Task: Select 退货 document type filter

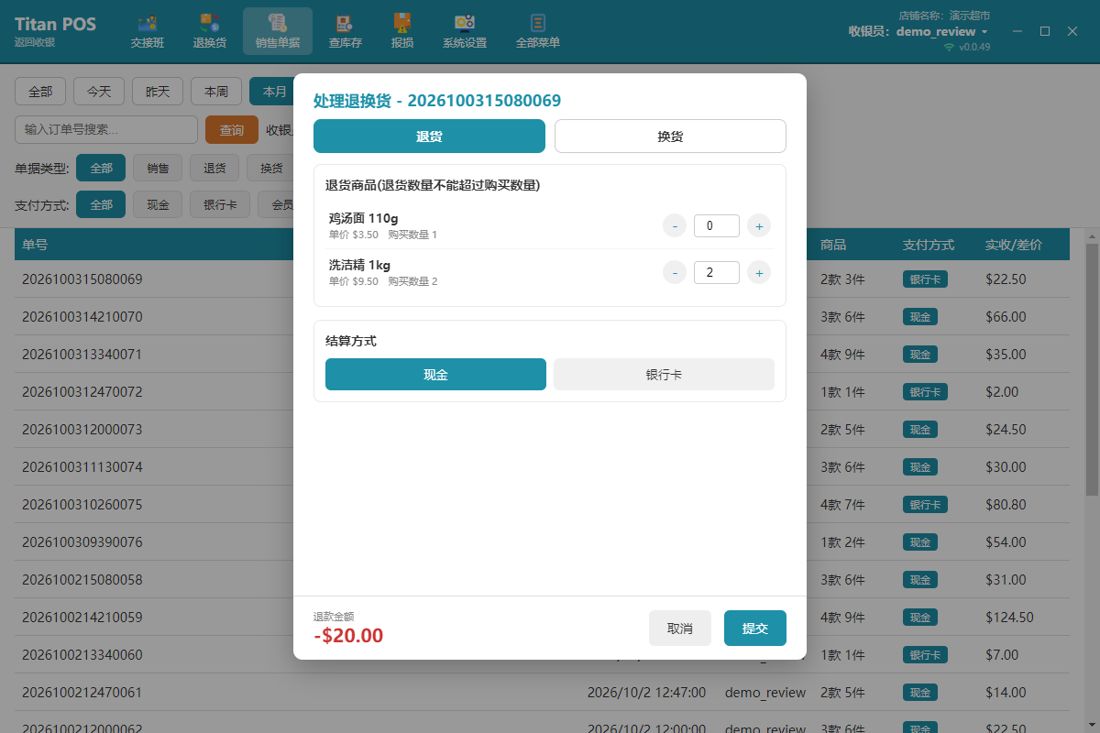Action: click(x=215, y=168)
